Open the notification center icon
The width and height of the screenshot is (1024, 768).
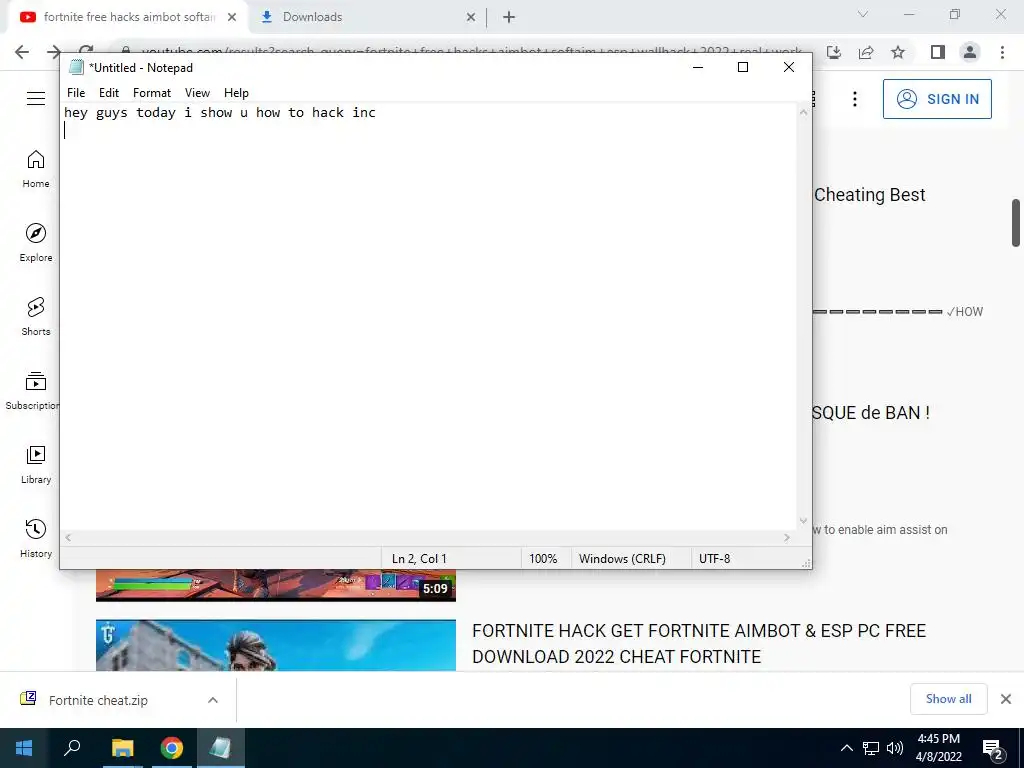[x=993, y=749]
